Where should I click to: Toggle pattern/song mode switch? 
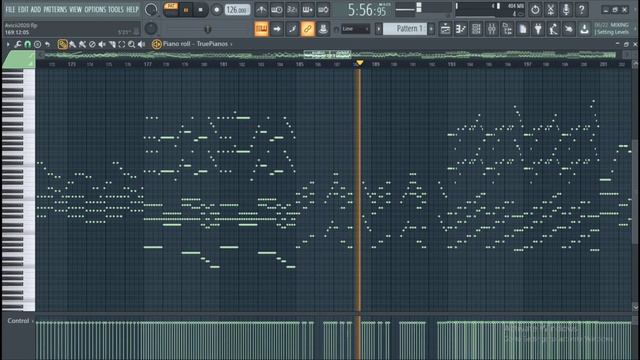(171, 9)
